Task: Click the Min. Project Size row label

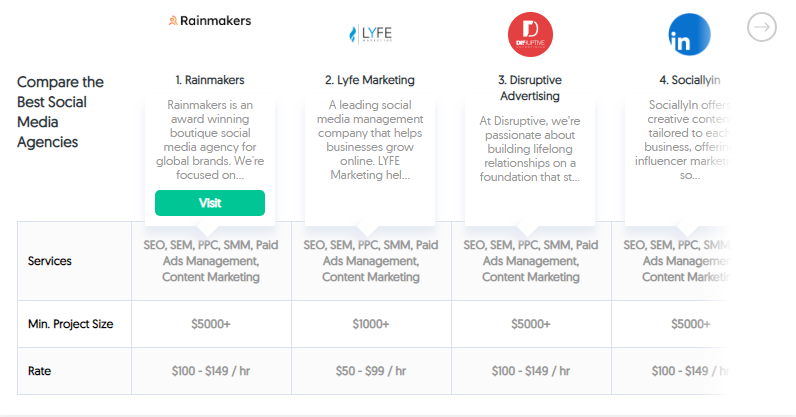Action: 71,324
